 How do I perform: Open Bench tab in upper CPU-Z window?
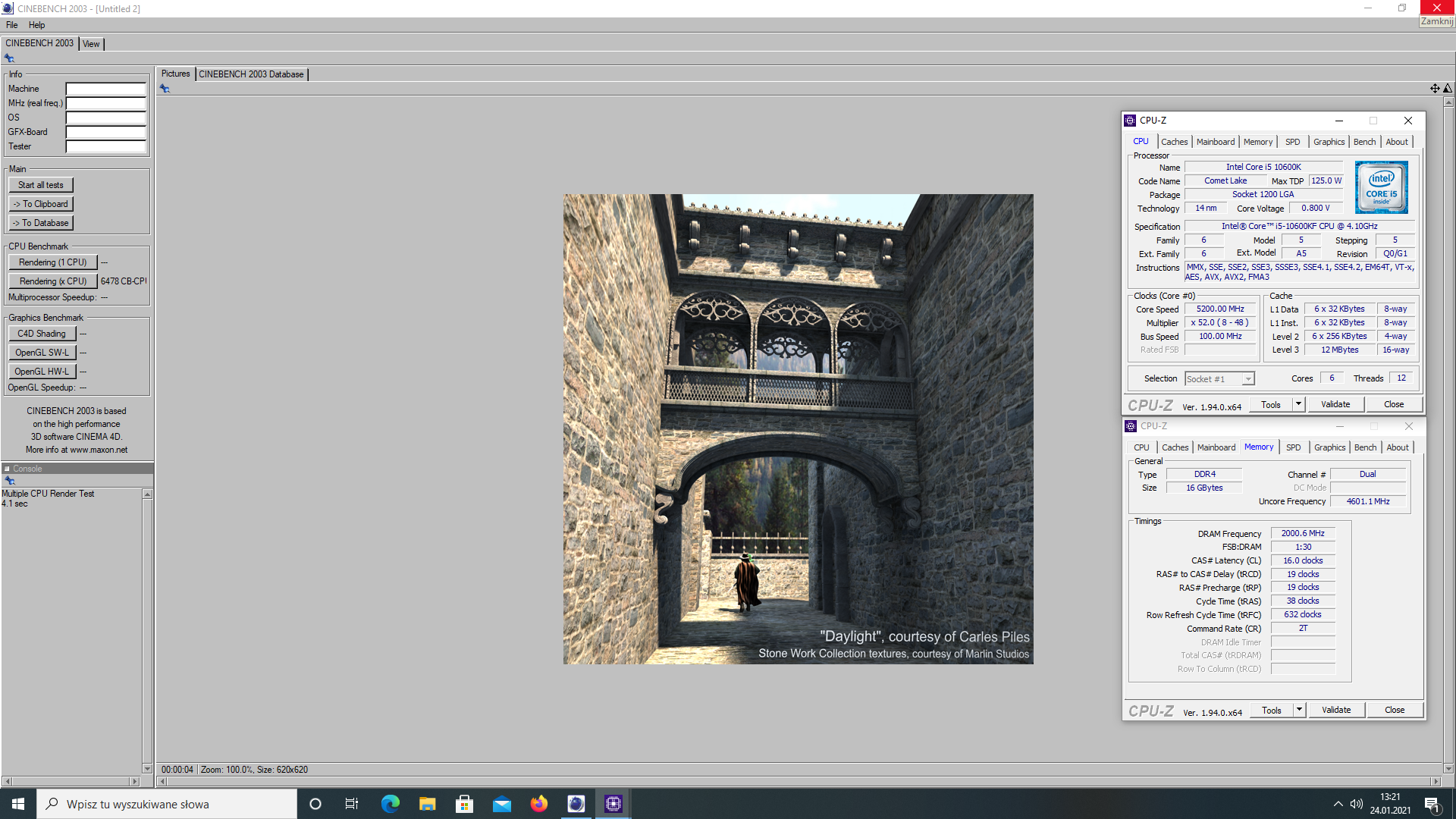pos(1364,142)
